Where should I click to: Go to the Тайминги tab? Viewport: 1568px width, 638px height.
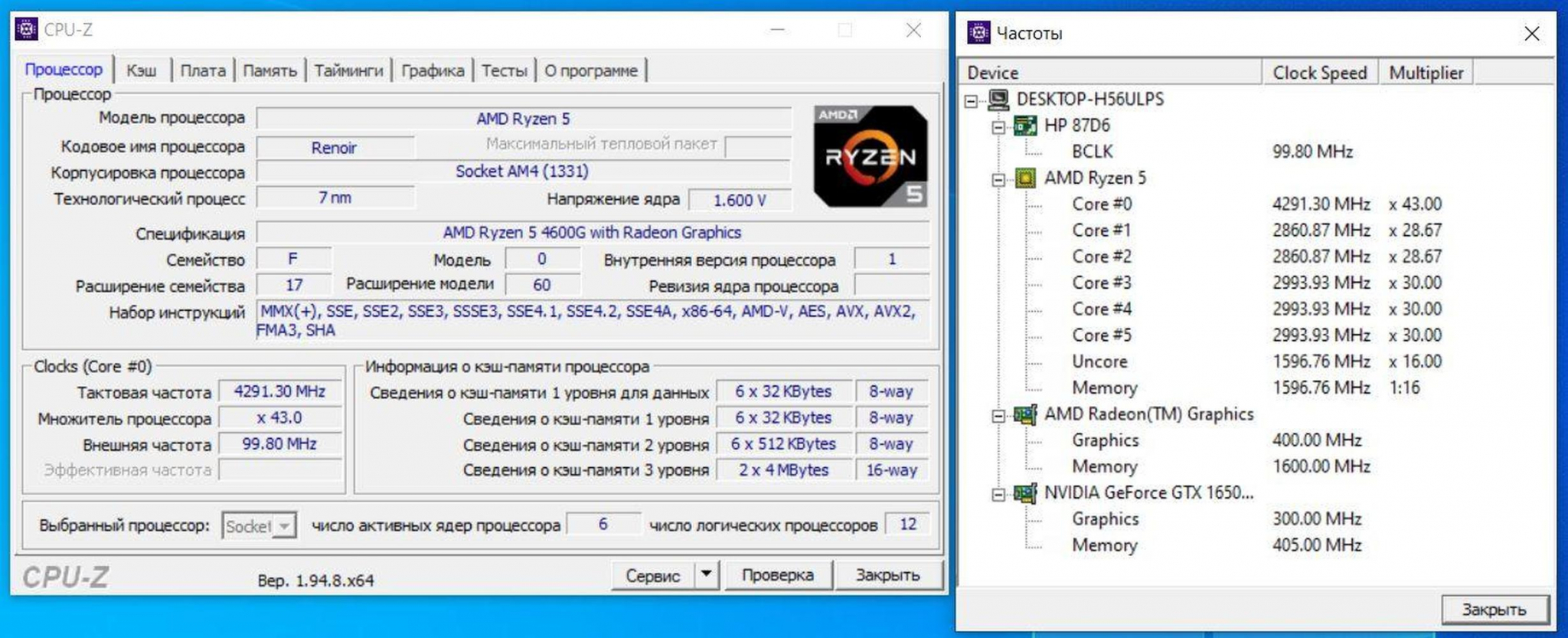(348, 70)
